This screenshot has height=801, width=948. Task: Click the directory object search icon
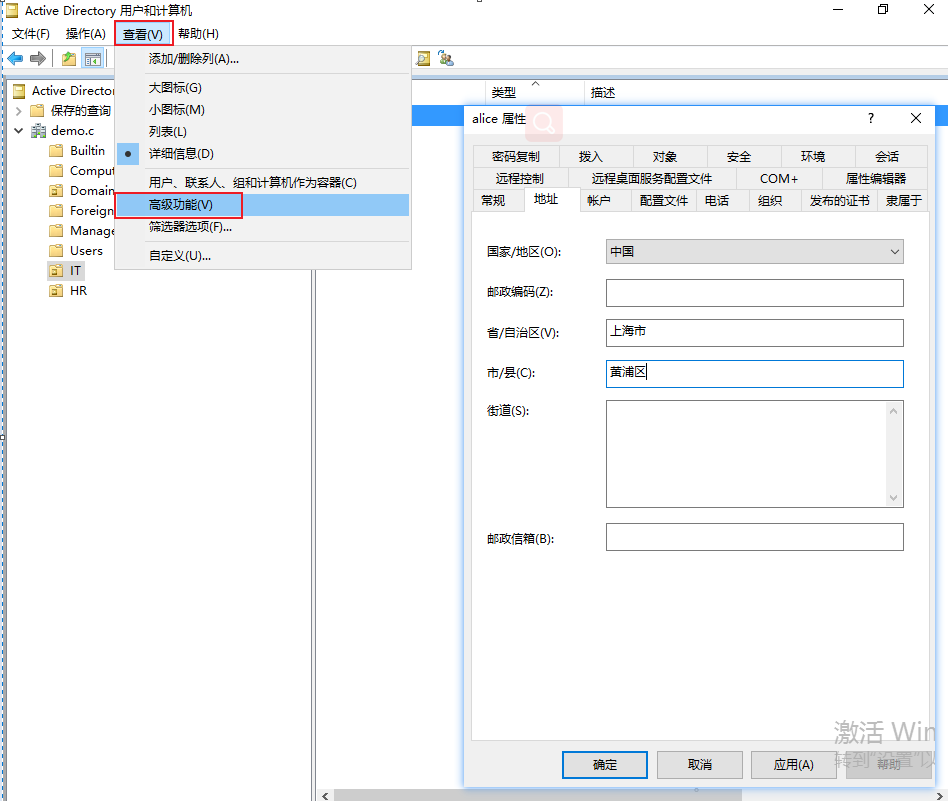(x=423, y=58)
